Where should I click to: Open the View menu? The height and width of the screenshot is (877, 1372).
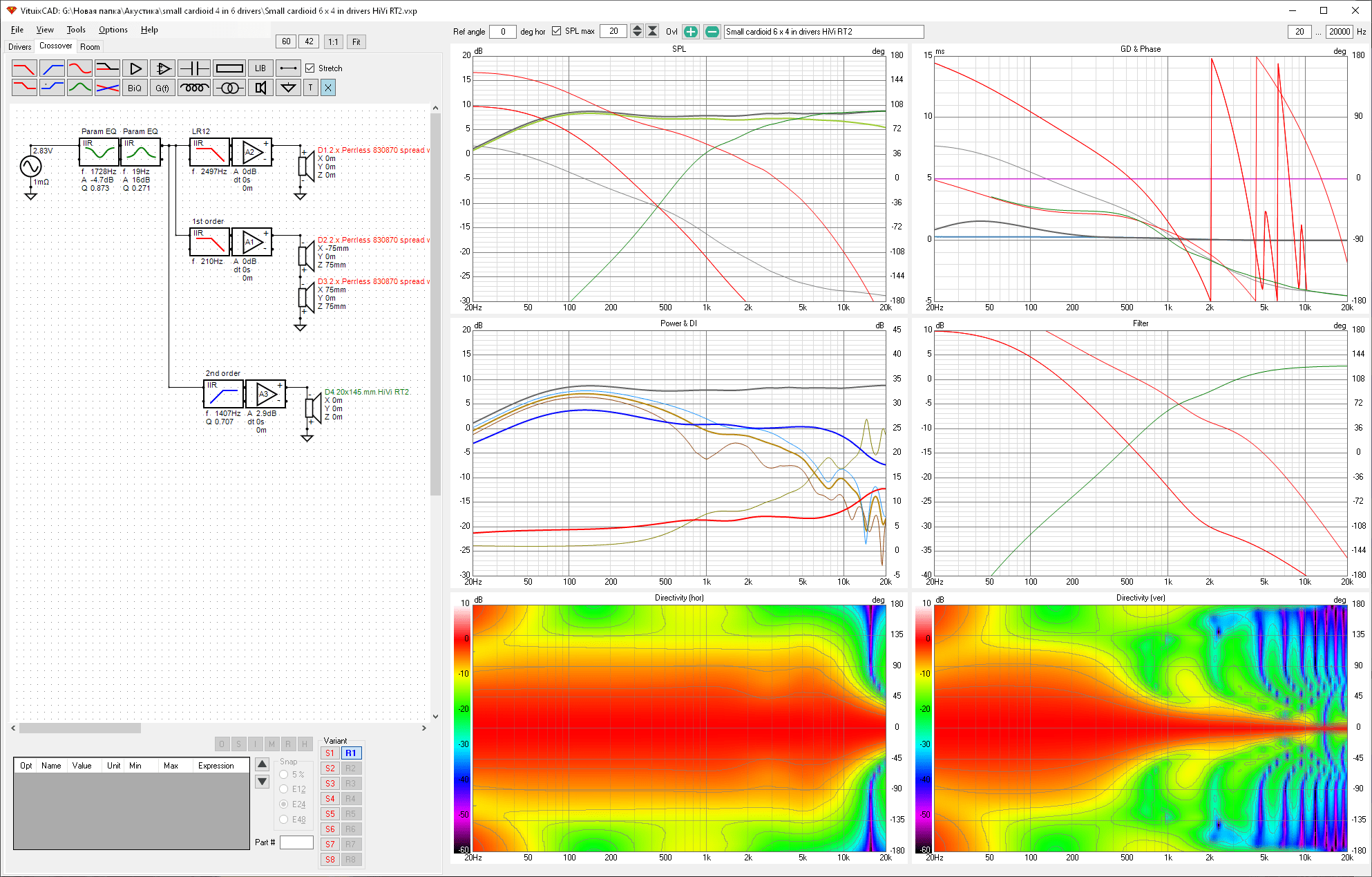point(45,30)
